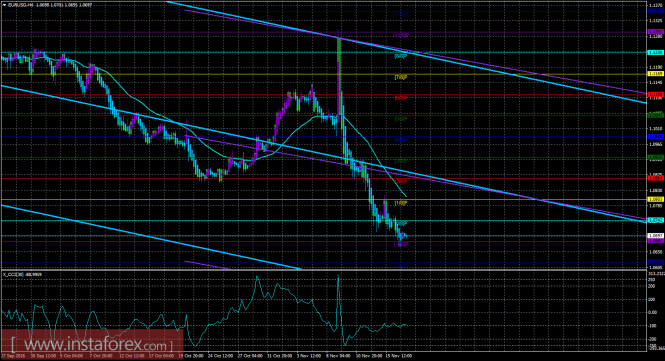Select the blue price tag near 1.0986
Screen dimensions: 665x361
(655, 136)
